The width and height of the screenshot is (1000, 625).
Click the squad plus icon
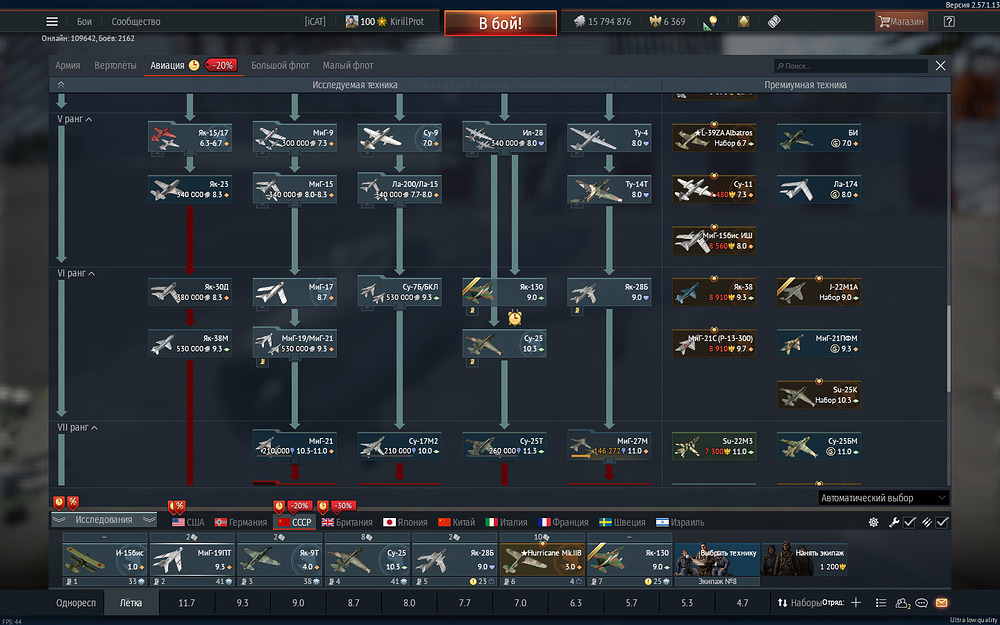[856, 603]
